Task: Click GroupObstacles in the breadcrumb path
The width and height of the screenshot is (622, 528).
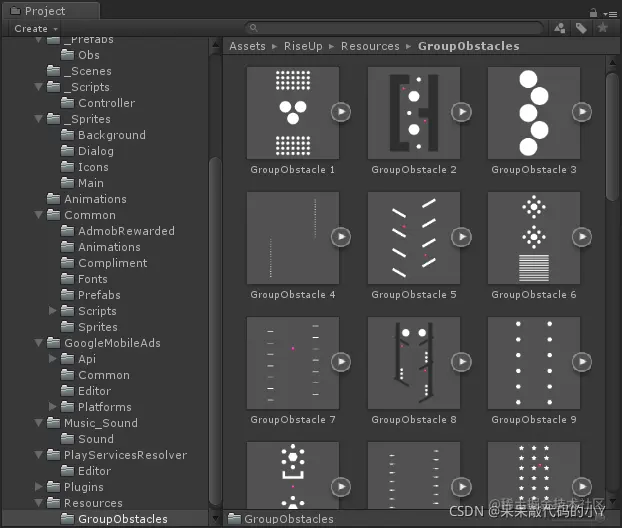Action: click(x=468, y=46)
